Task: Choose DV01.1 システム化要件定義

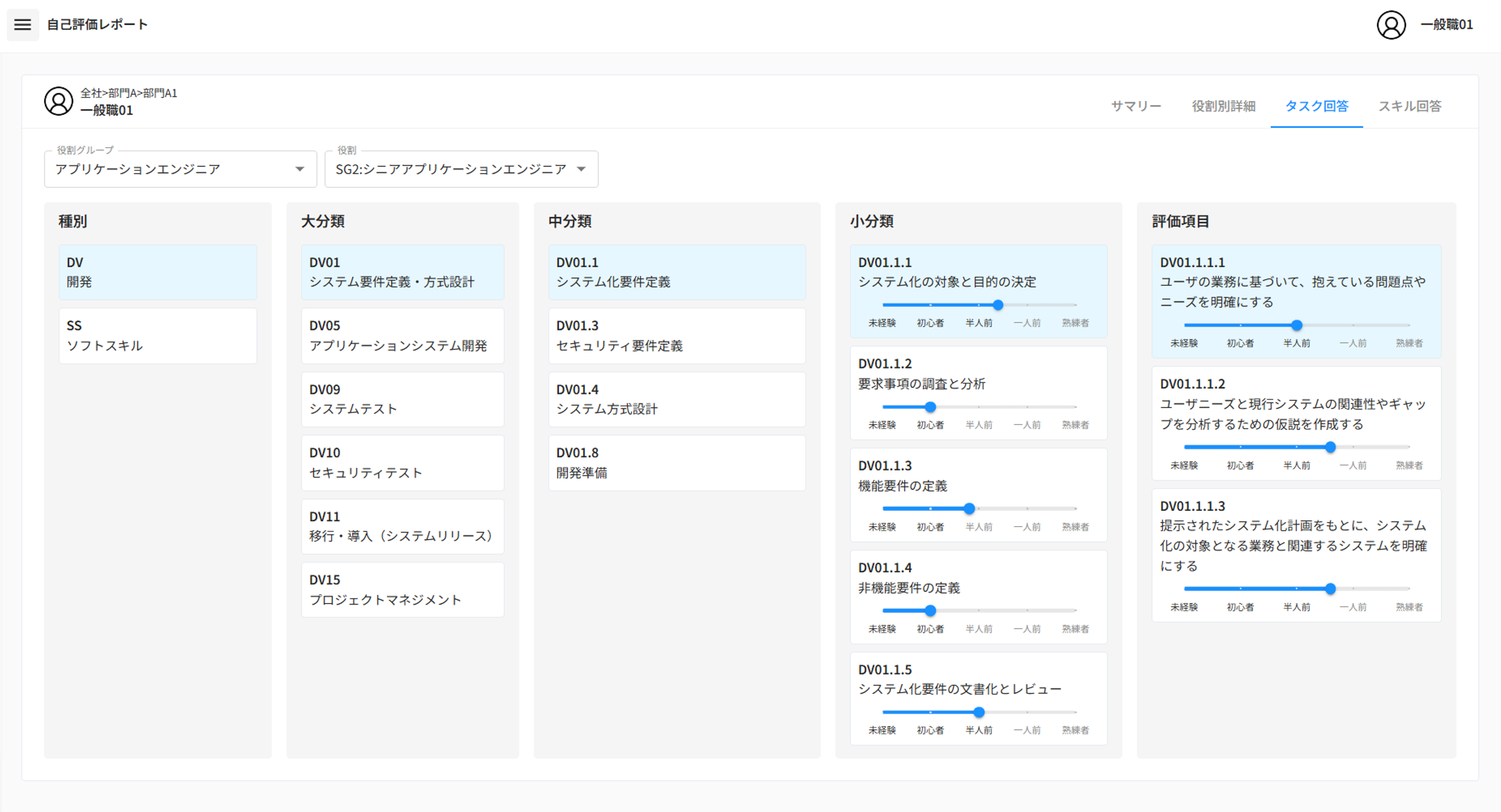Action: (x=677, y=272)
